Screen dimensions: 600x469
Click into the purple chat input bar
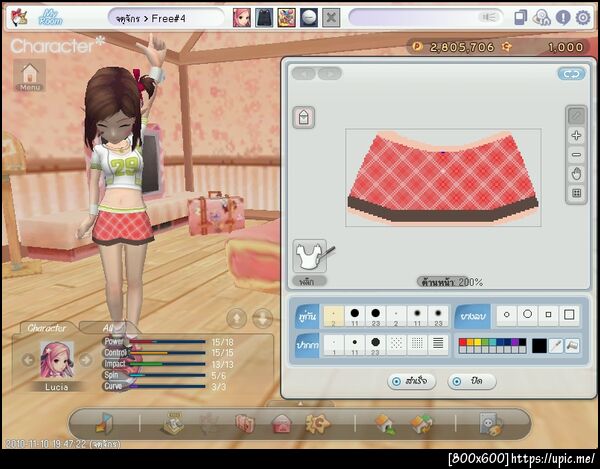[426, 18]
